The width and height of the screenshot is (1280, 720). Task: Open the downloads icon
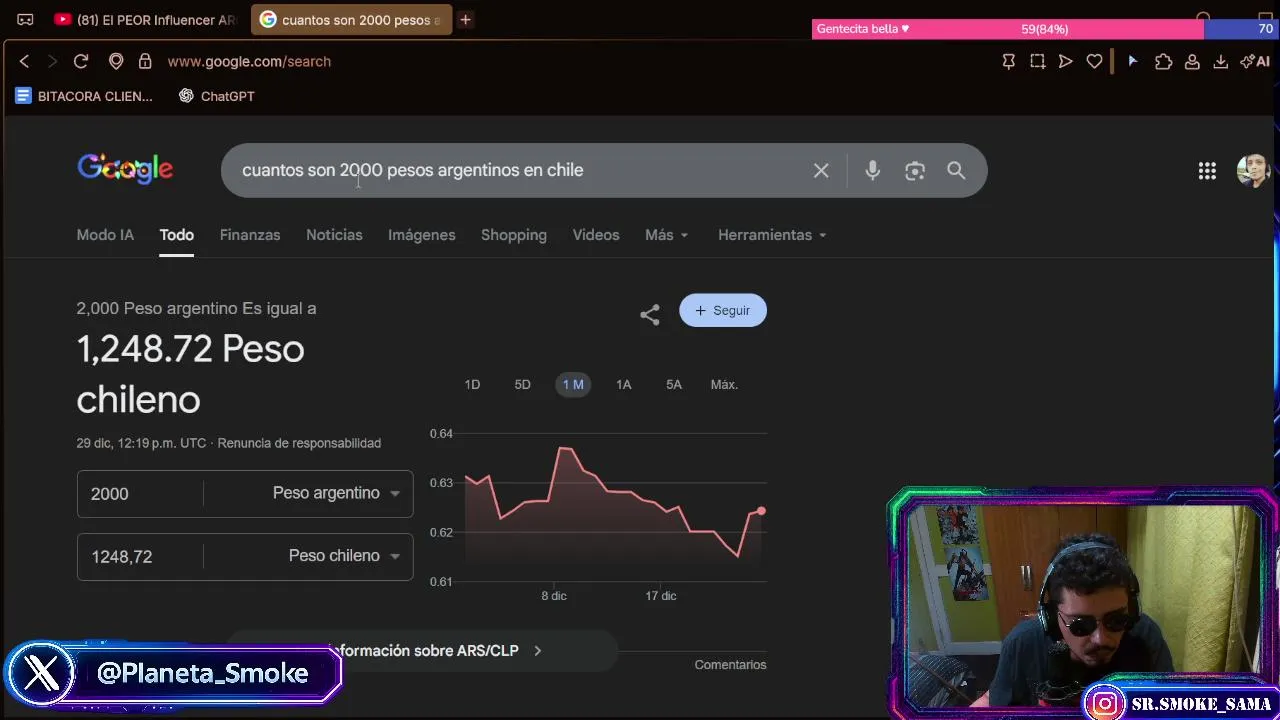click(x=1221, y=61)
